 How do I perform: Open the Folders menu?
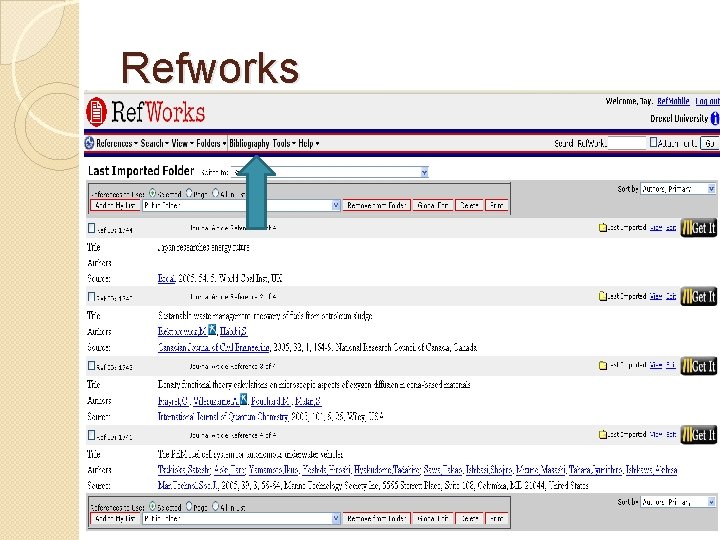coord(211,143)
